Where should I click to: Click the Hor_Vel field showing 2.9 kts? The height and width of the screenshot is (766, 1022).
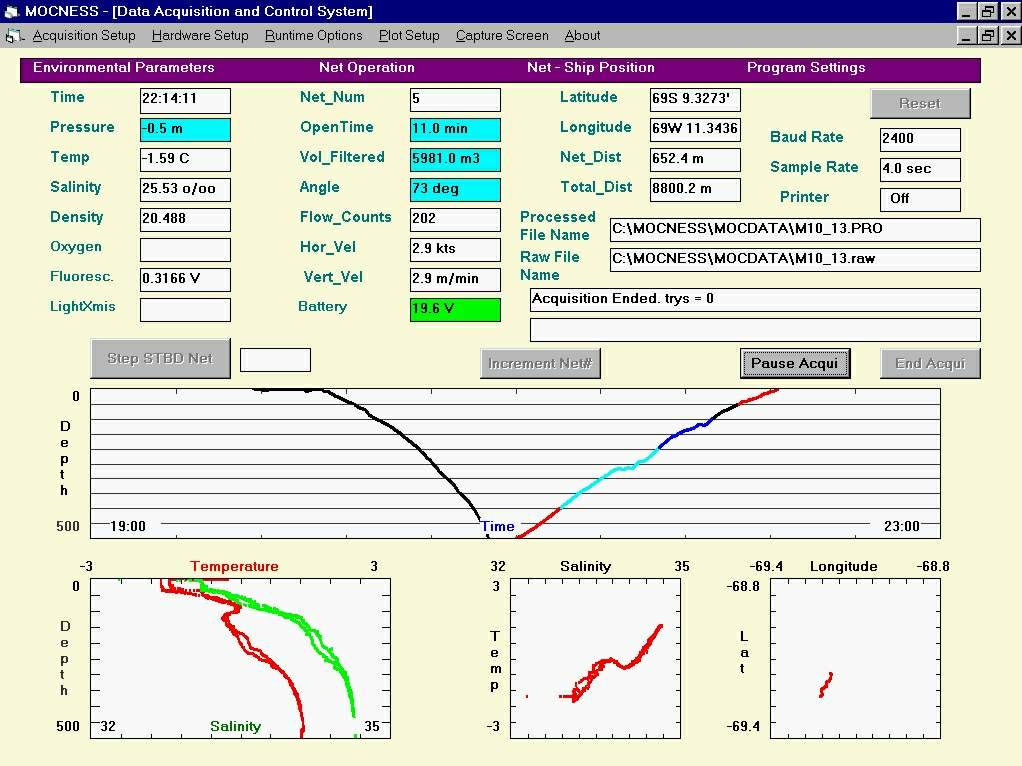[x=456, y=250]
